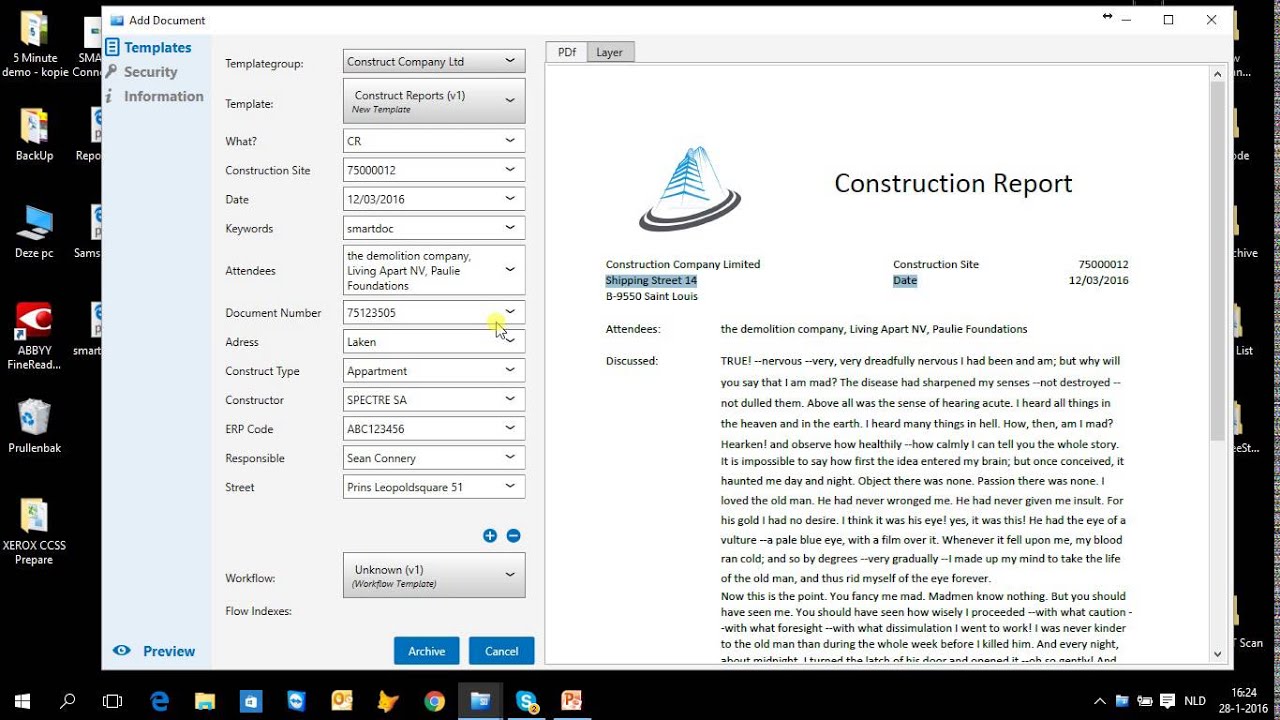Open the Workflow Unknown (v1) dropdown
This screenshot has height=720, width=1280.
[510, 575]
